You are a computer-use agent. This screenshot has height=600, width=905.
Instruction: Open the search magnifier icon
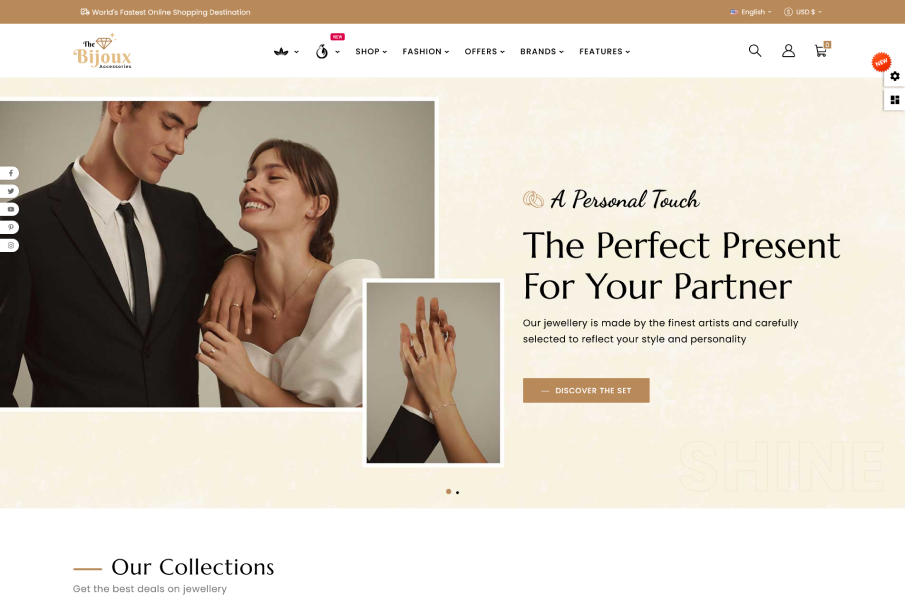pyautogui.click(x=755, y=51)
